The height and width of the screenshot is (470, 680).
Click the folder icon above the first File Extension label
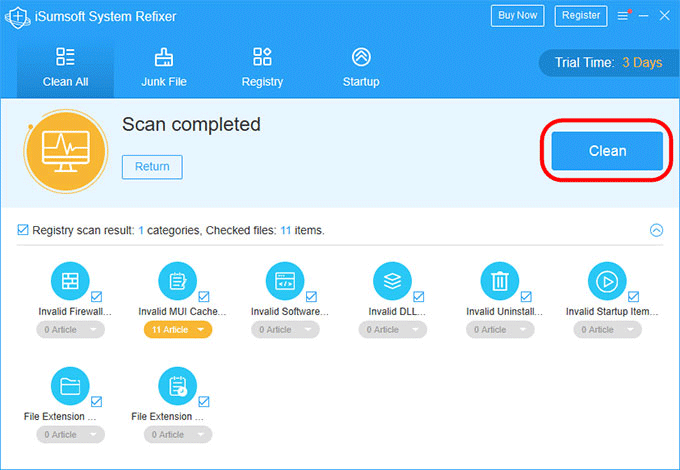70,386
